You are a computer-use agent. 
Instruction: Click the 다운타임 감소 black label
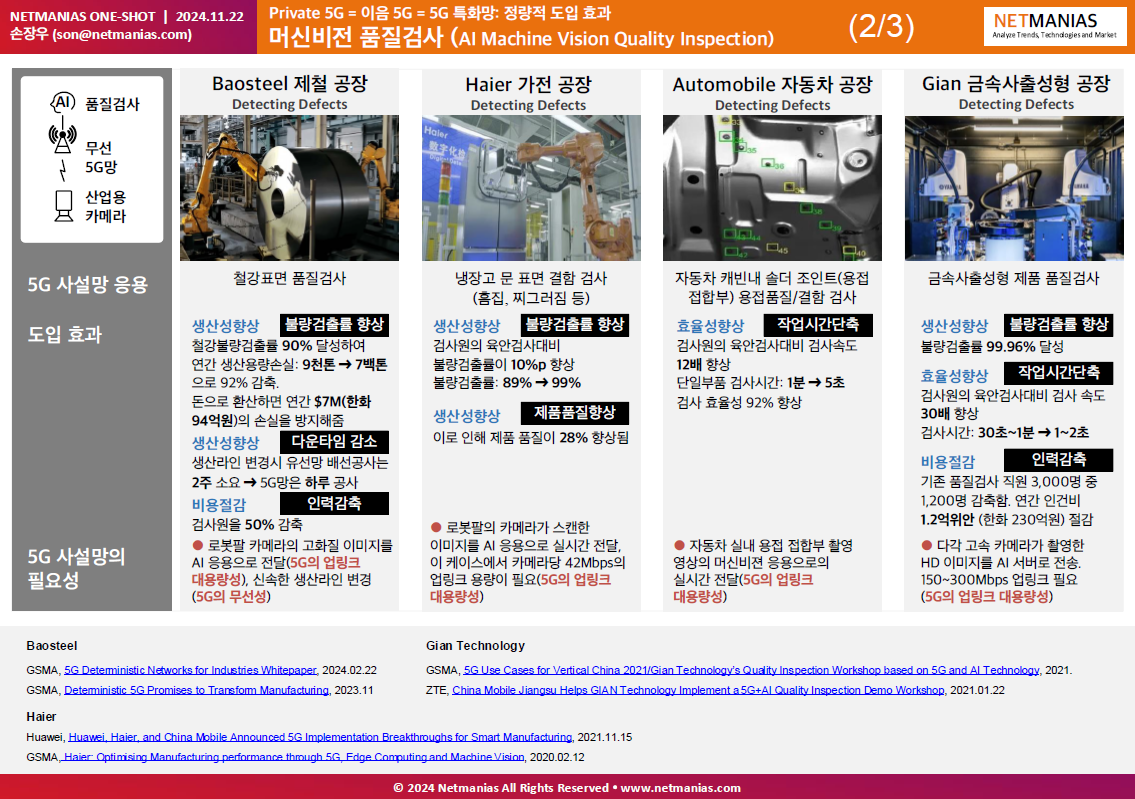(x=334, y=441)
